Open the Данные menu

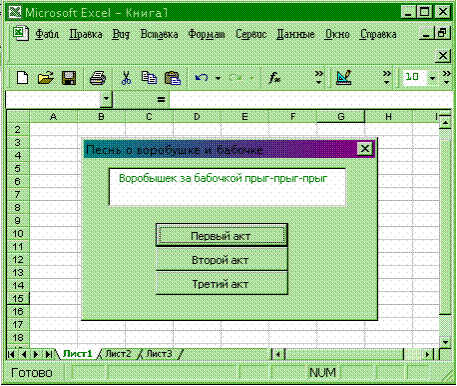pyautogui.click(x=296, y=34)
